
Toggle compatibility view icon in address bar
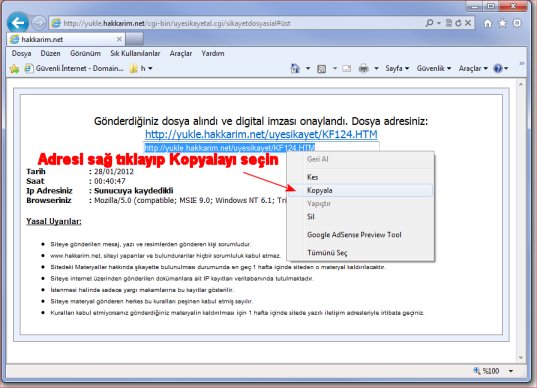click(449, 23)
